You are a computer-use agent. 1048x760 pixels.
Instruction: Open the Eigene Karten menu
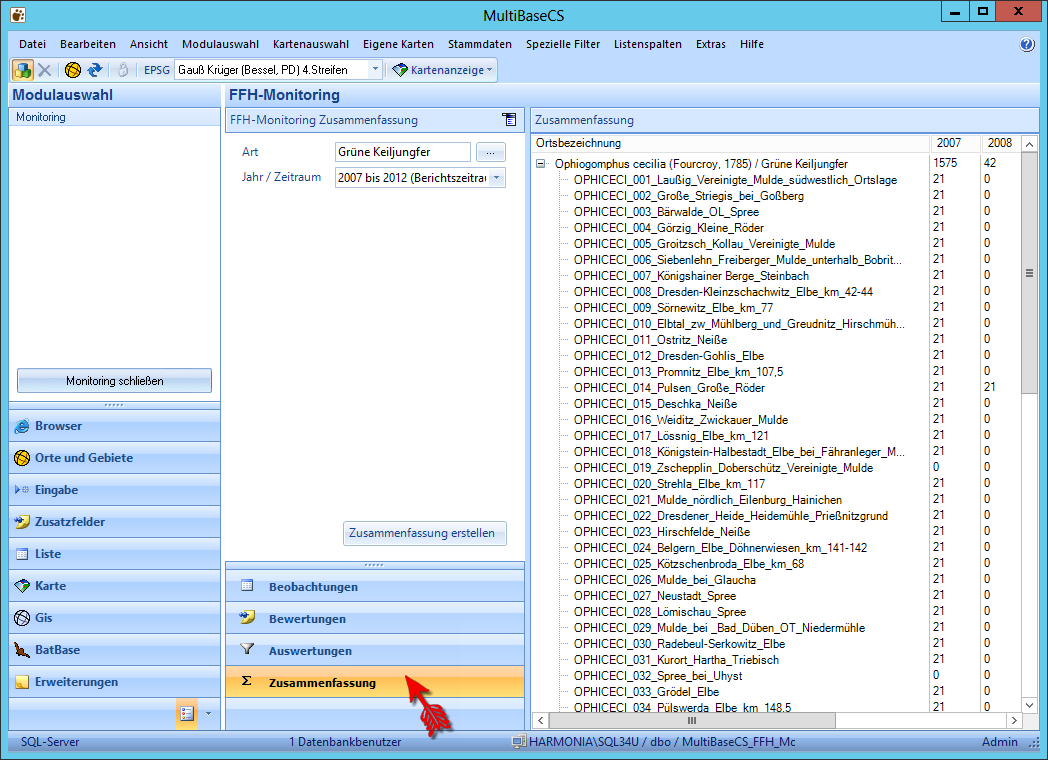(x=398, y=44)
